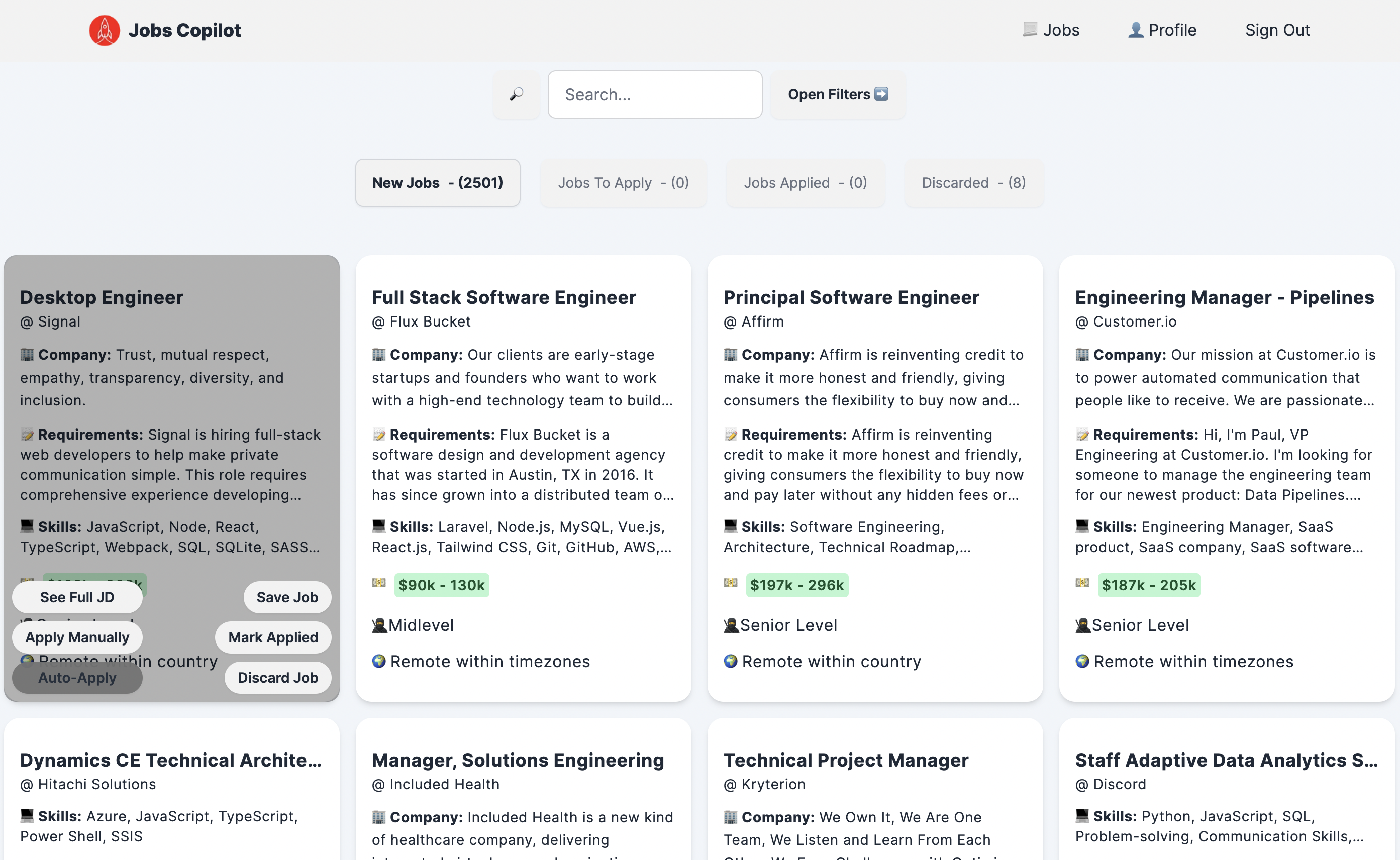Viewport: 1400px width, 860px height.
Task: Click the $197k - 296k salary badge
Action: (797, 585)
